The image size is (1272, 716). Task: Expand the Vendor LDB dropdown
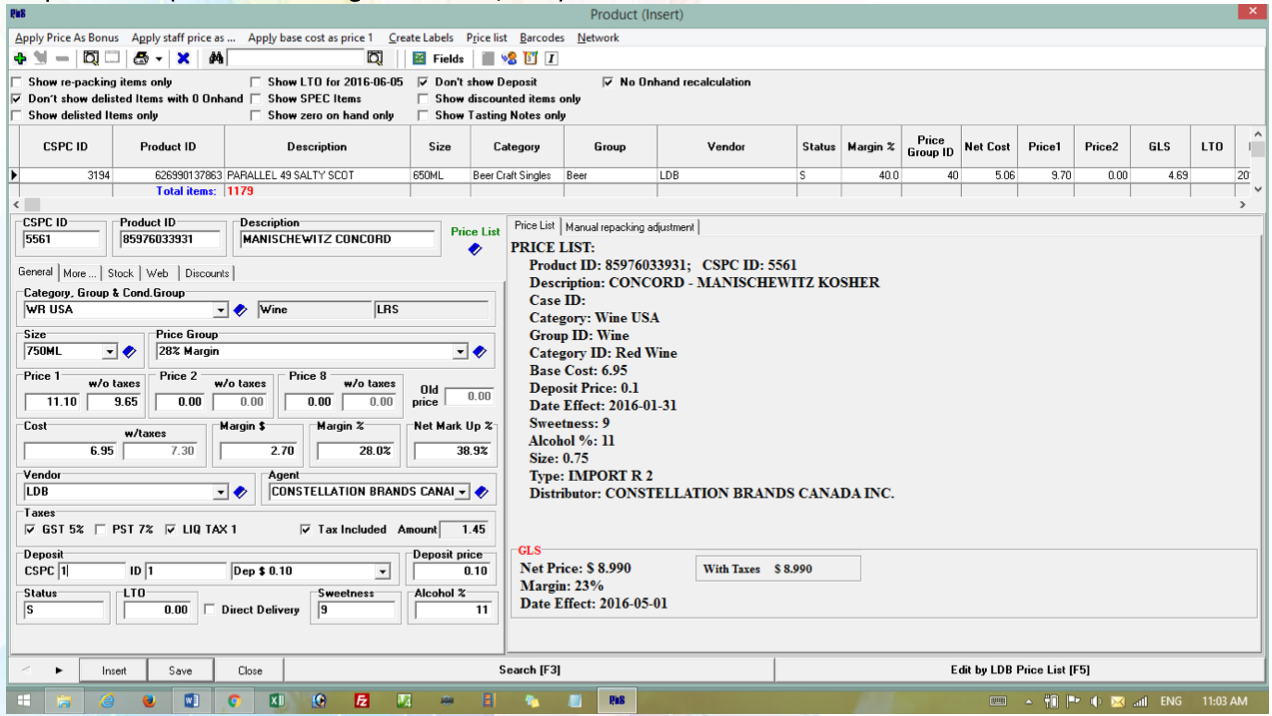tap(221, 492)
